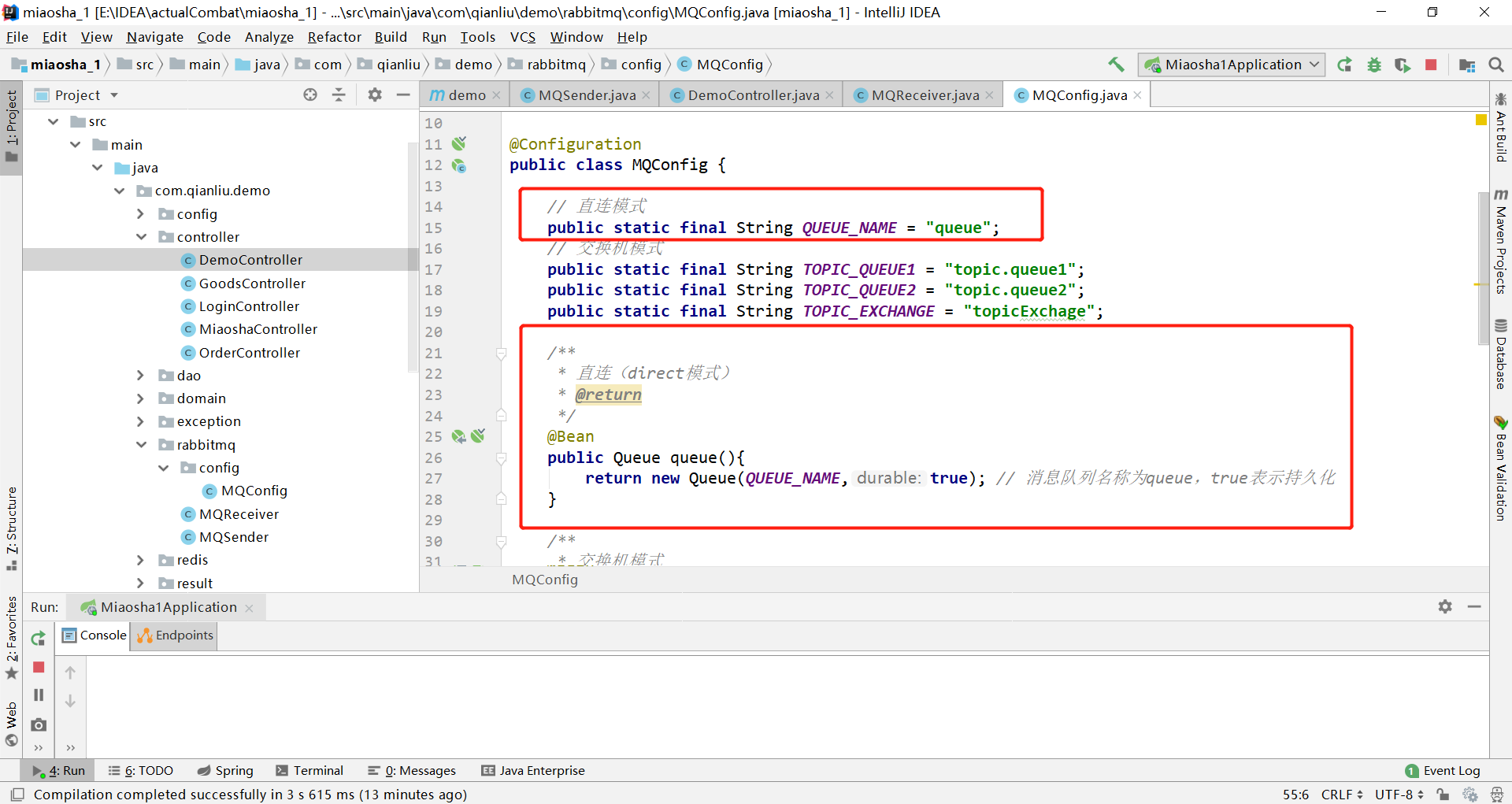Viewport: 1512px width, 804px height.
Task: Click the Pause output icon in Run panel
Action: (x=39, y=695)
